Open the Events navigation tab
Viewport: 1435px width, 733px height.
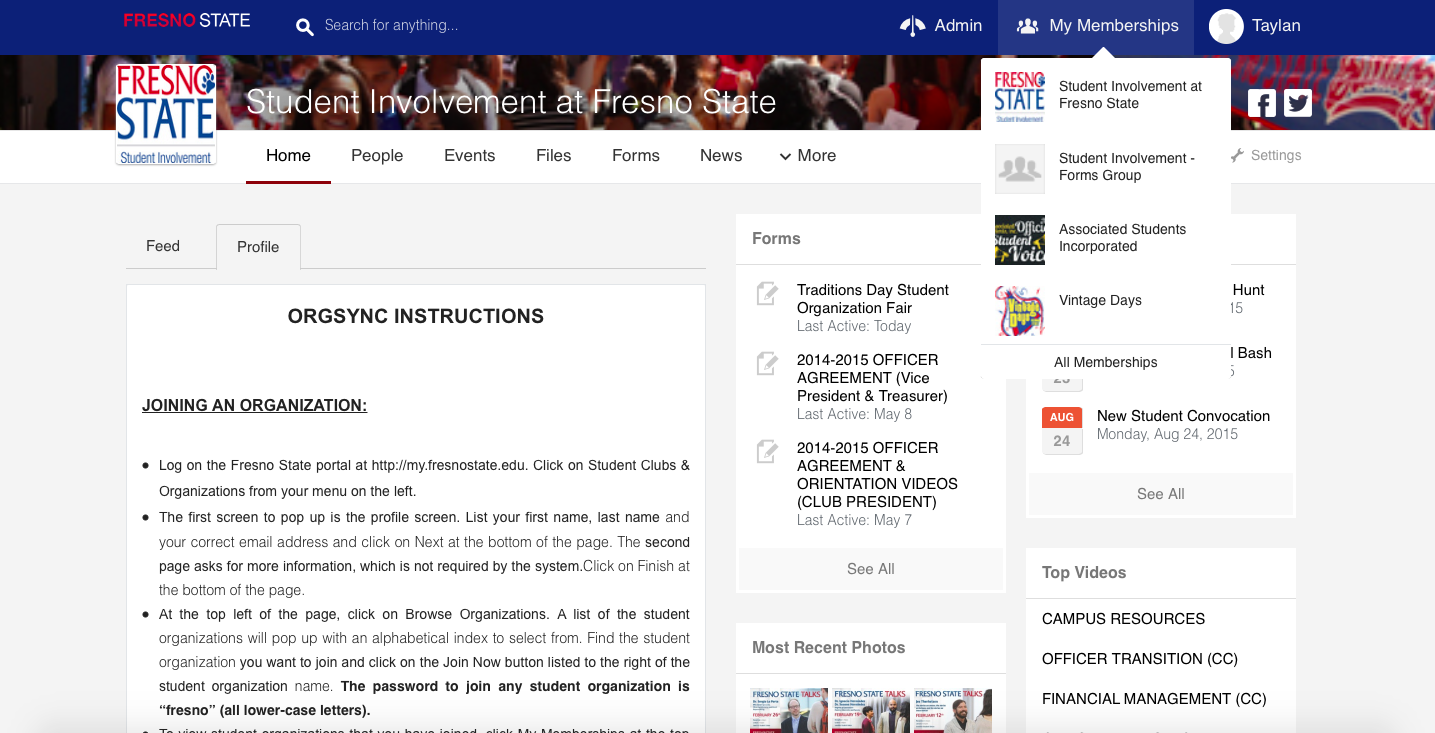[469, 156]
